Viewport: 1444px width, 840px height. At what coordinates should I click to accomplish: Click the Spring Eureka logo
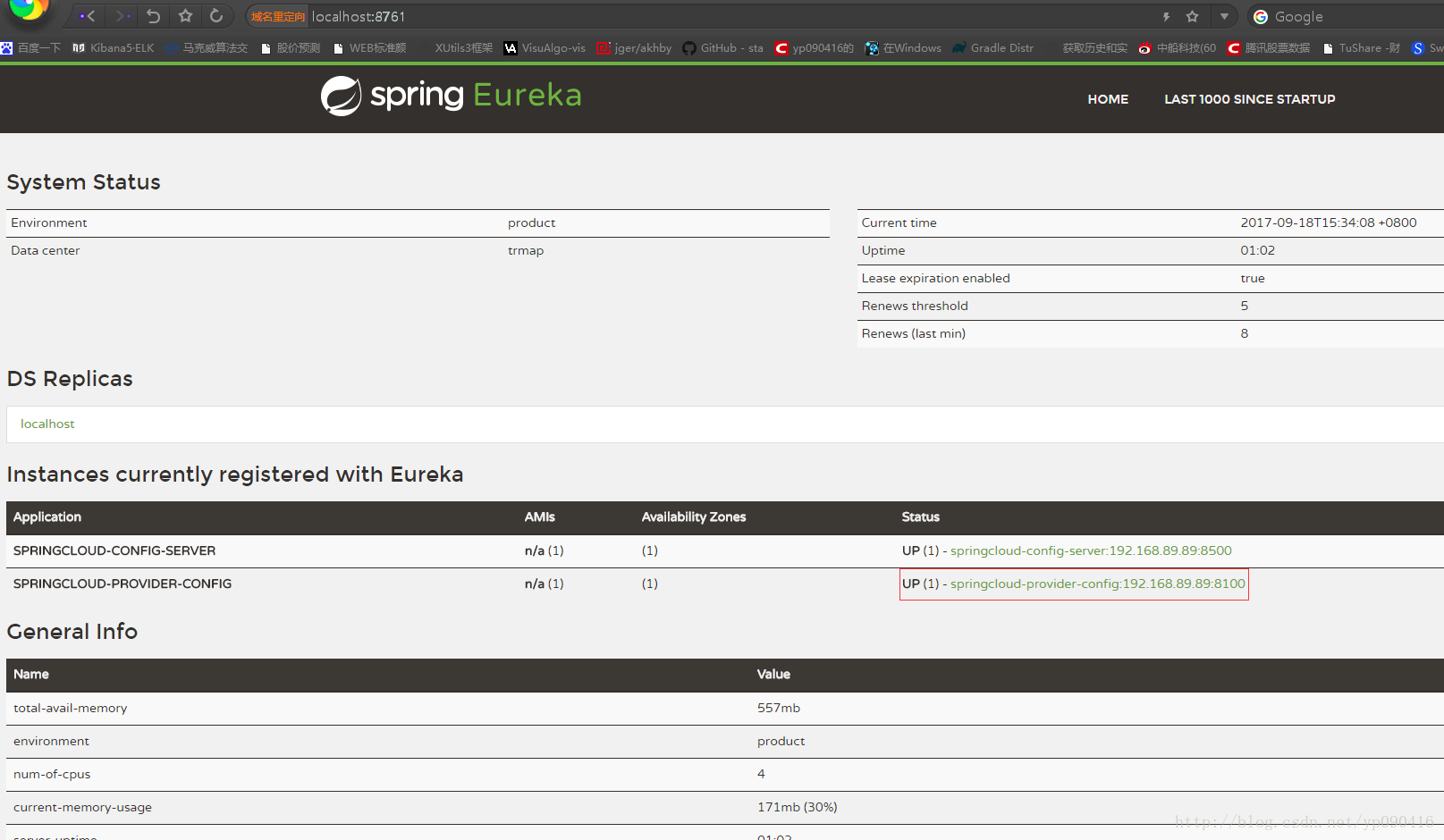(x=452, y=96)
